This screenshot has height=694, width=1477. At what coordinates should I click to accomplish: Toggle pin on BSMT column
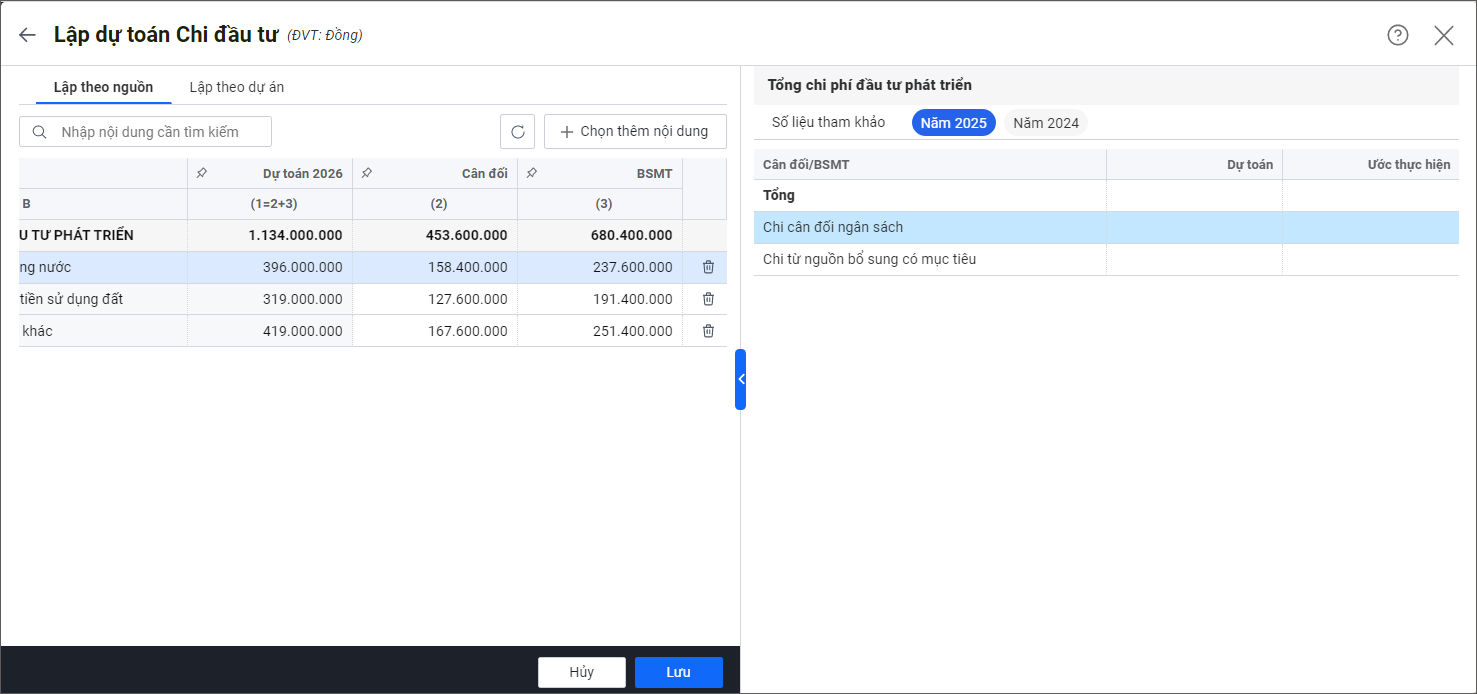tap(532, 173)
